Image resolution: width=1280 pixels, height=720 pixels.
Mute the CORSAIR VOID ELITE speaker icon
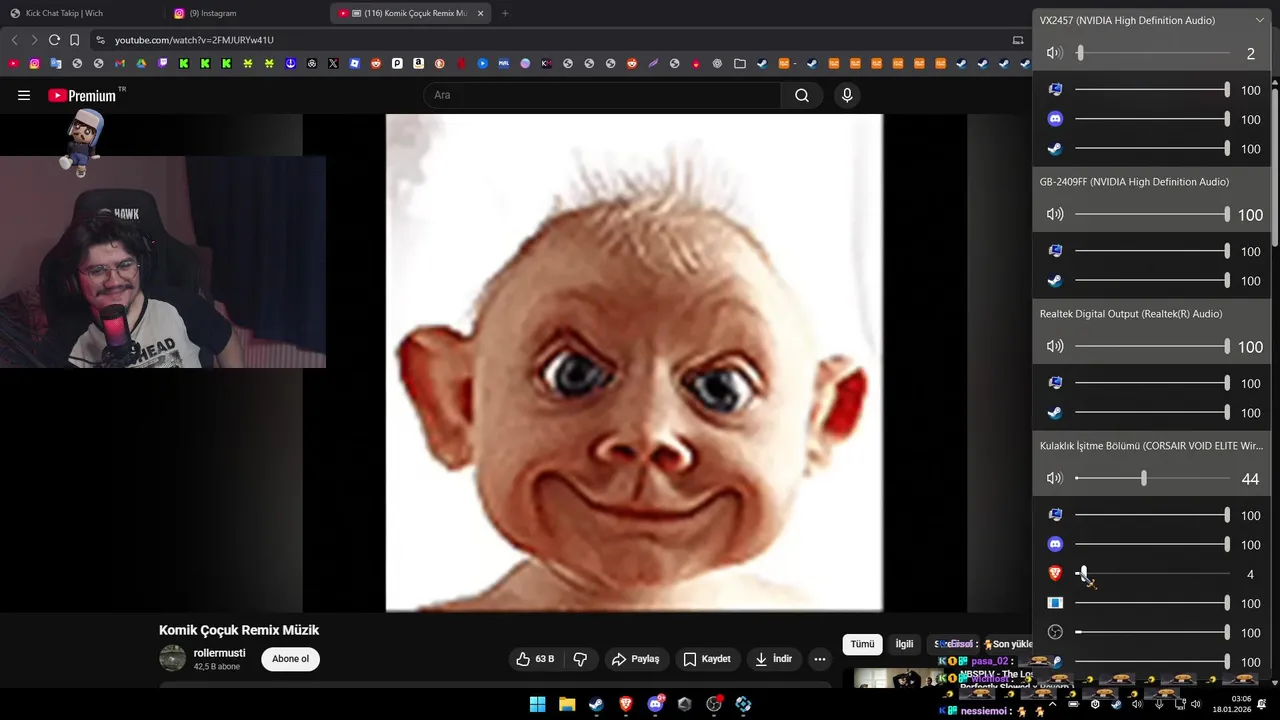[x=1055, y=478]
